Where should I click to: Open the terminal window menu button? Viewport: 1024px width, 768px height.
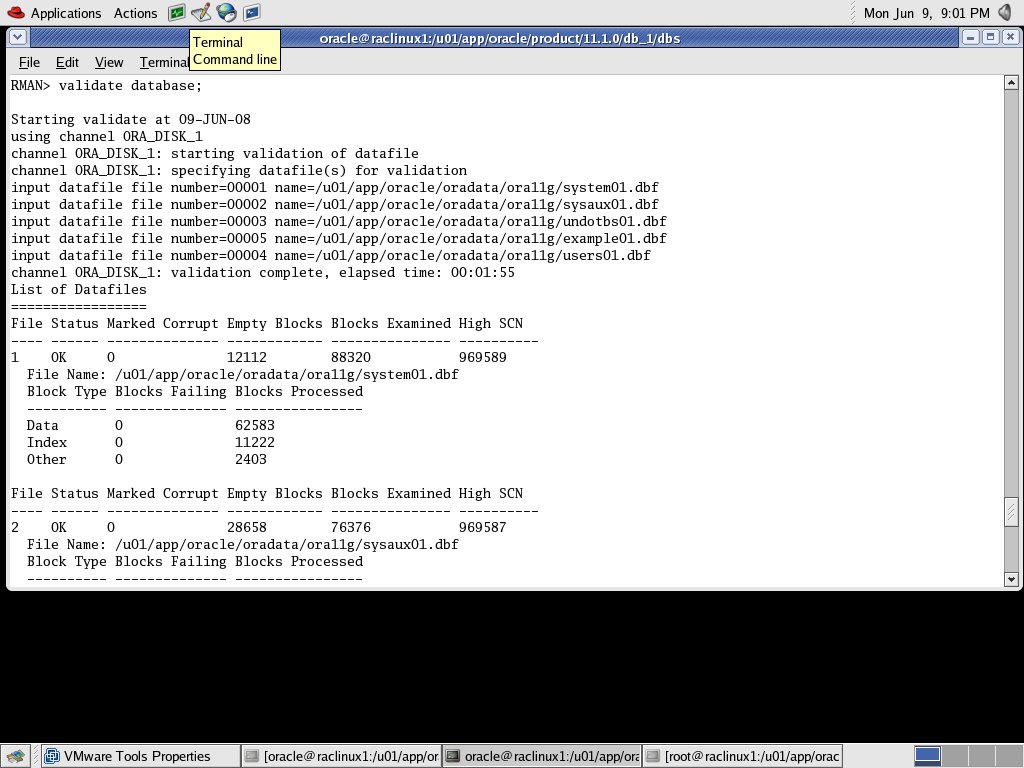point(18,38)
